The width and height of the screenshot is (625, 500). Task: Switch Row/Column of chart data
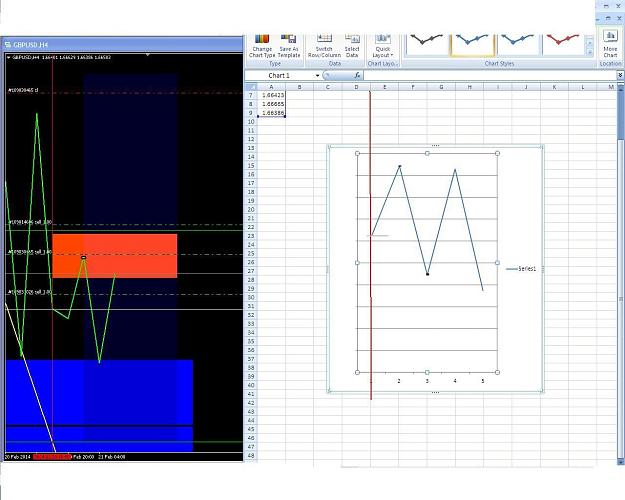324,47
